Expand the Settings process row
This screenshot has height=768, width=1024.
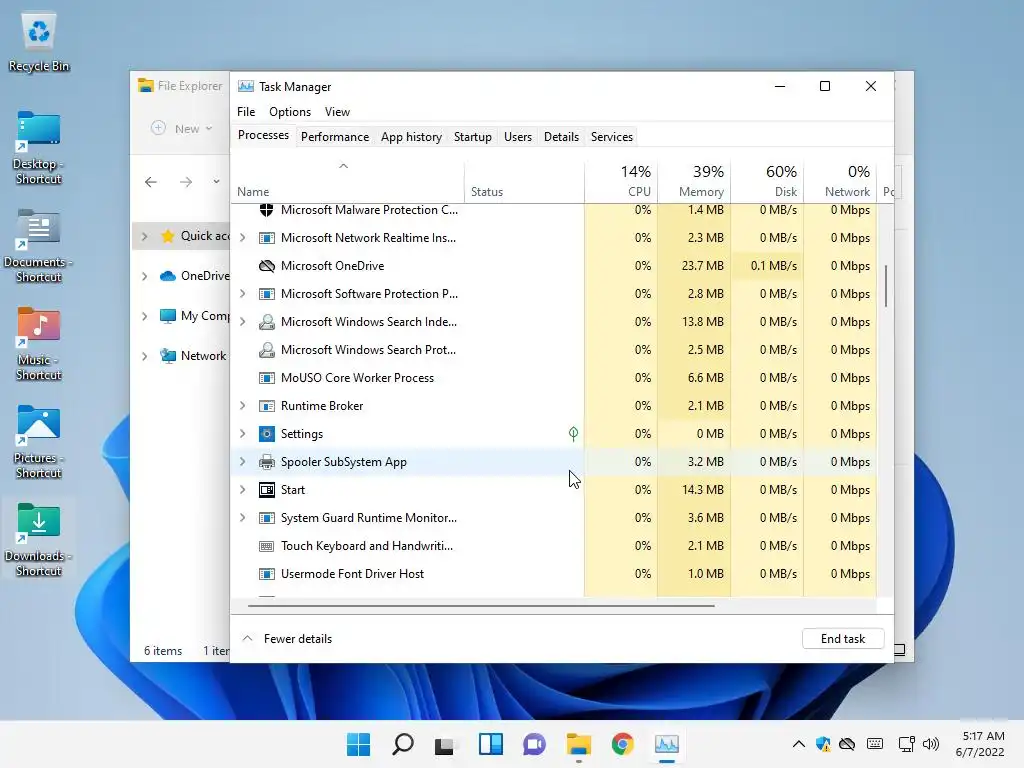(x=242, y=434)
